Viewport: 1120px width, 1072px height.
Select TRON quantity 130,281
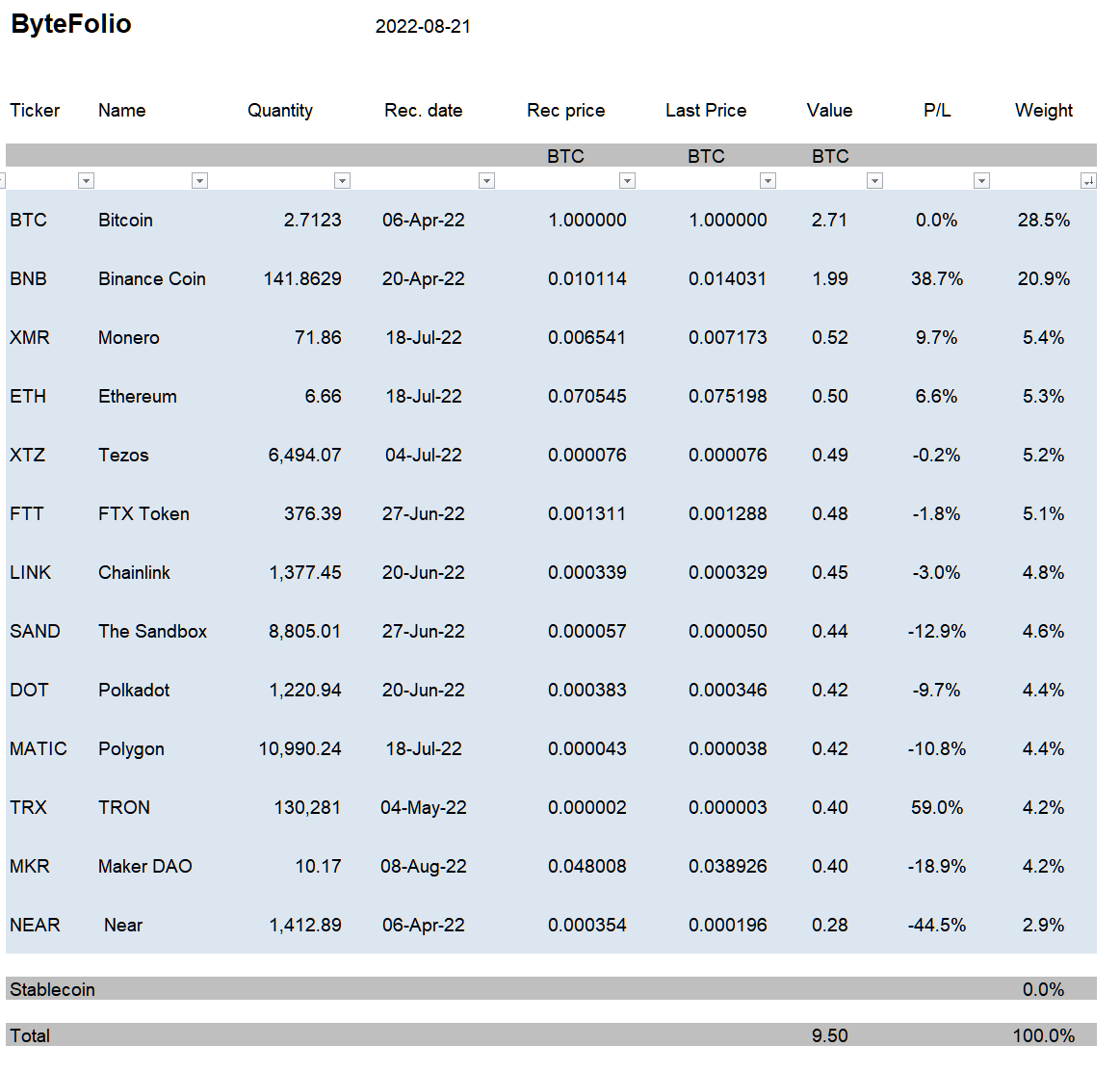[308, 807]
